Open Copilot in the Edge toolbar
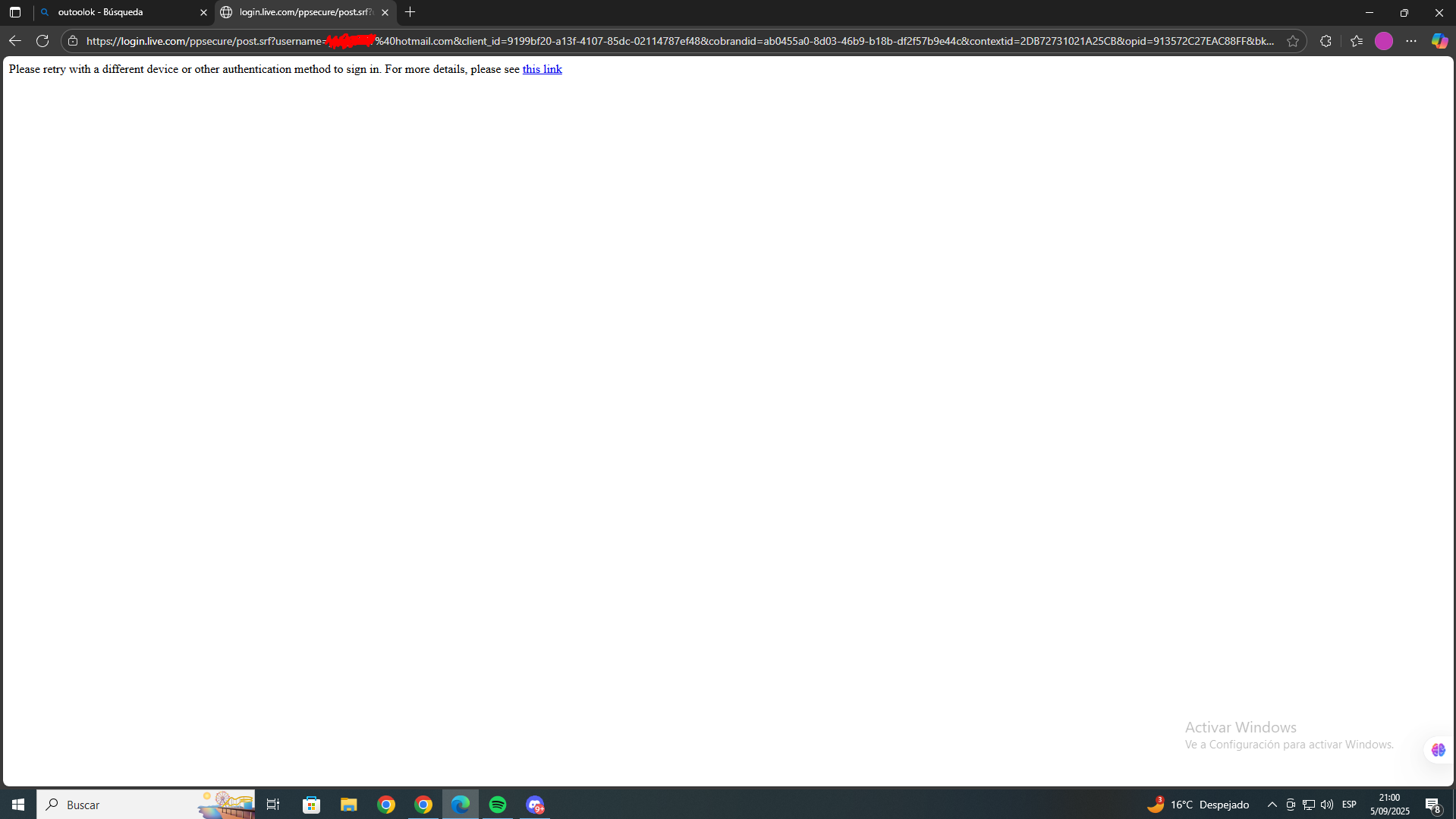Screen dimensions: 1456x819 pyautogui.click(x=1439, y=41)
